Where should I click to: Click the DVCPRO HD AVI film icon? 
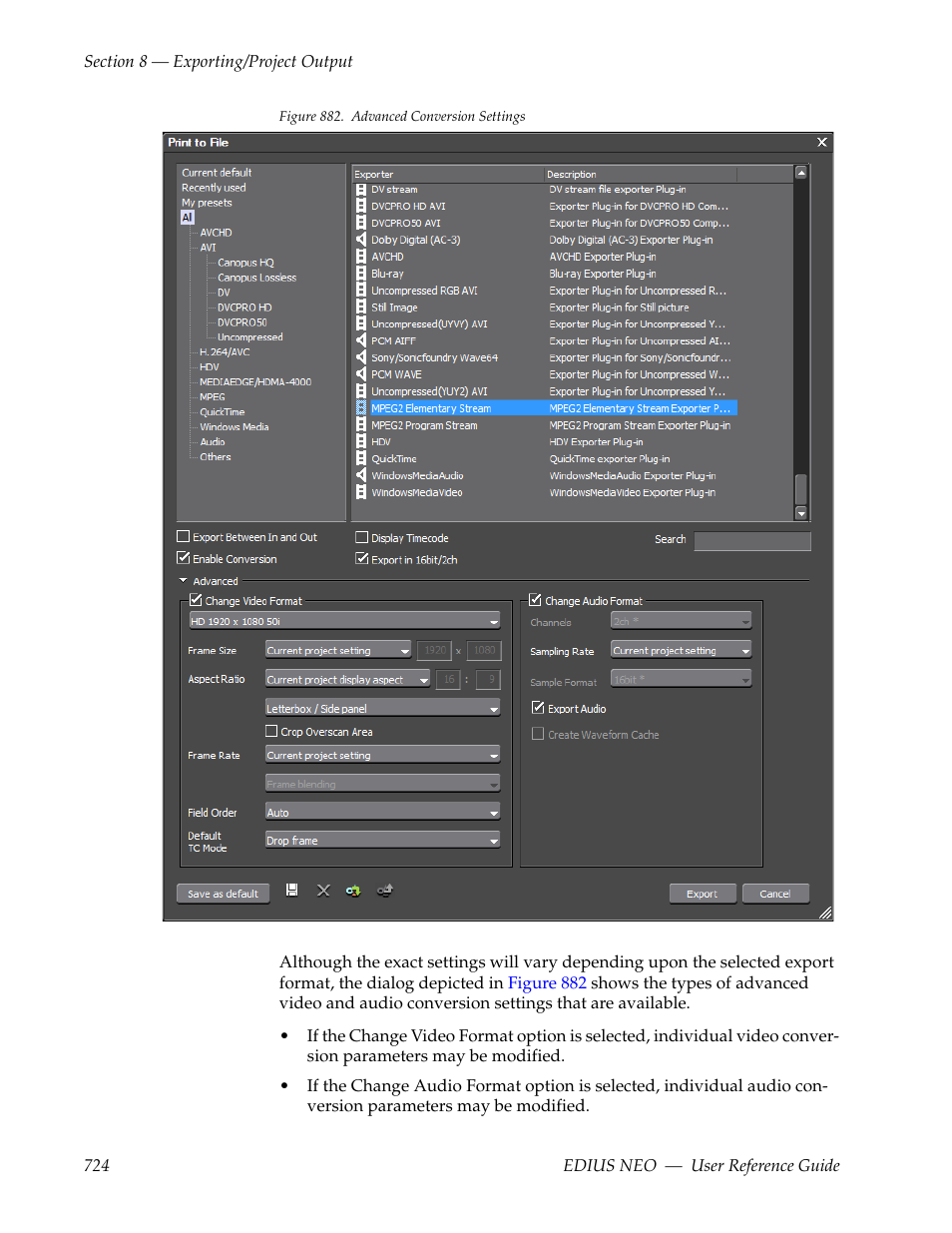tap(361, 206)
